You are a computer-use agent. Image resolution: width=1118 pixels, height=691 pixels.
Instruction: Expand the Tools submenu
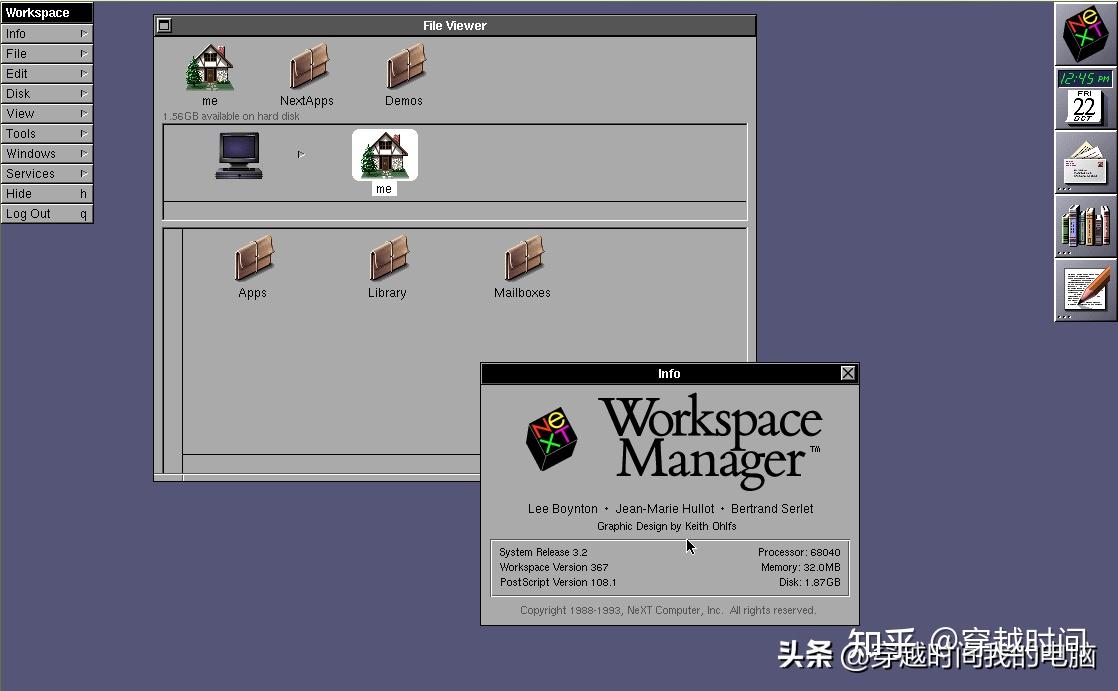[x=47, y=133]
